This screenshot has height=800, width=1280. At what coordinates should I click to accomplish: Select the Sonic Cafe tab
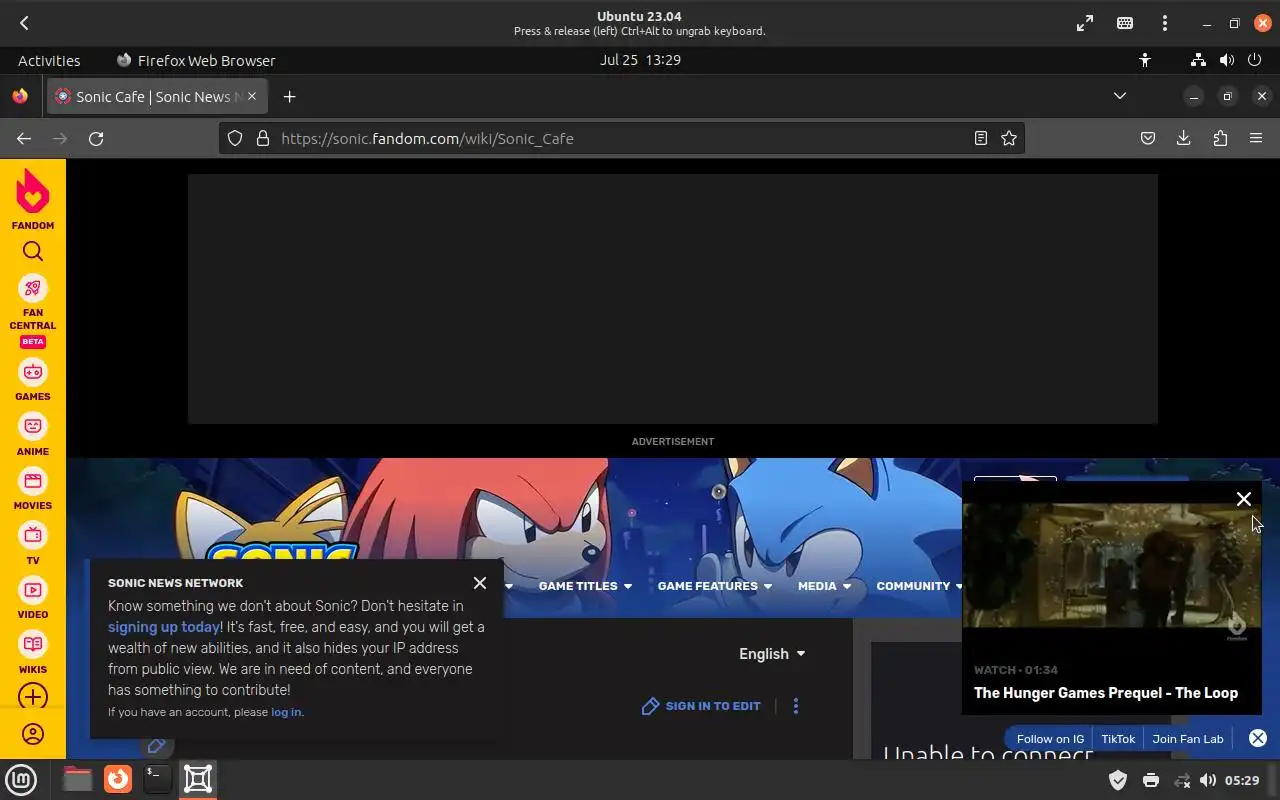(x=156, y=97)
